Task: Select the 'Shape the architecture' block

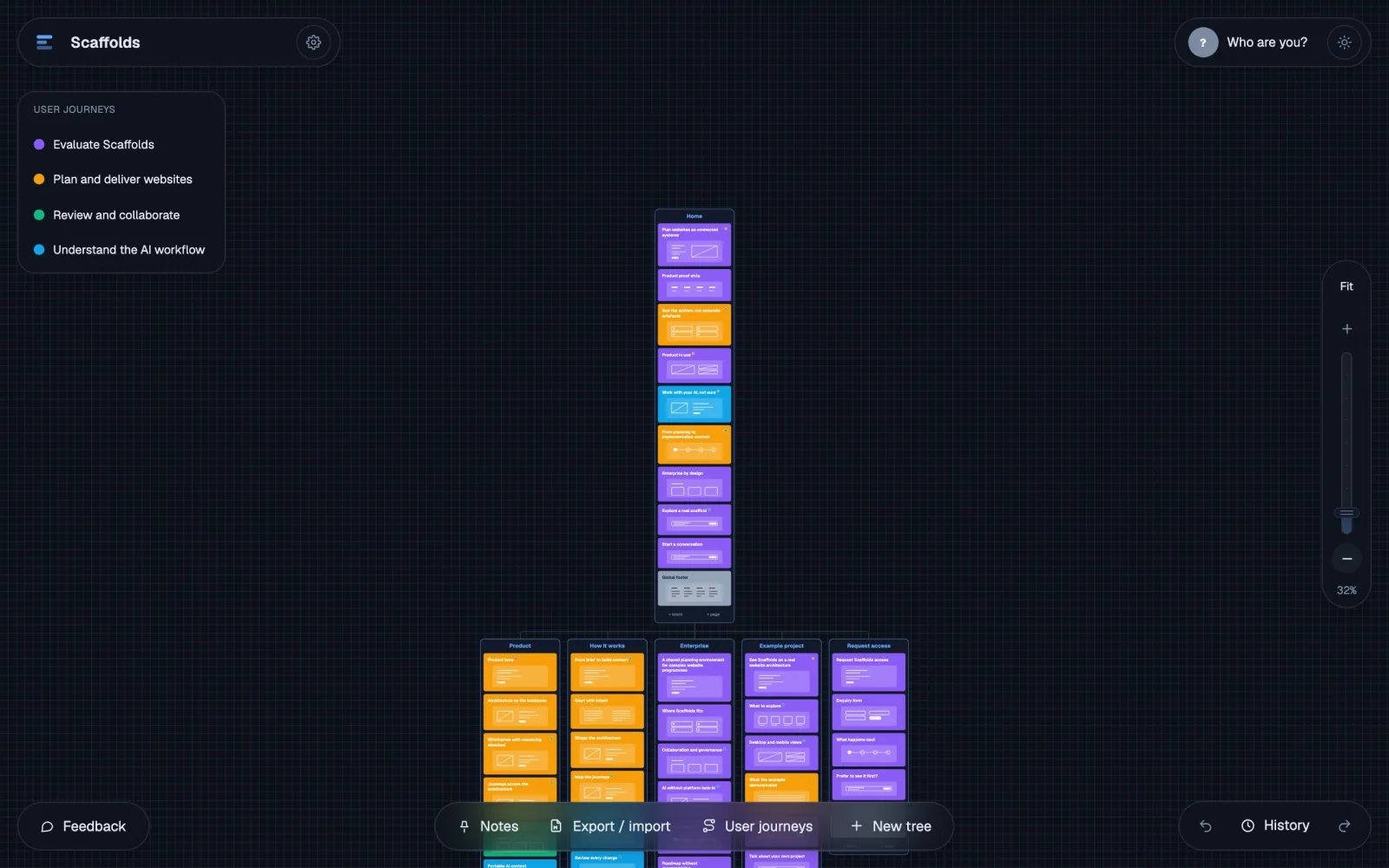Action: pyautogui.click(x=607, y=750)
